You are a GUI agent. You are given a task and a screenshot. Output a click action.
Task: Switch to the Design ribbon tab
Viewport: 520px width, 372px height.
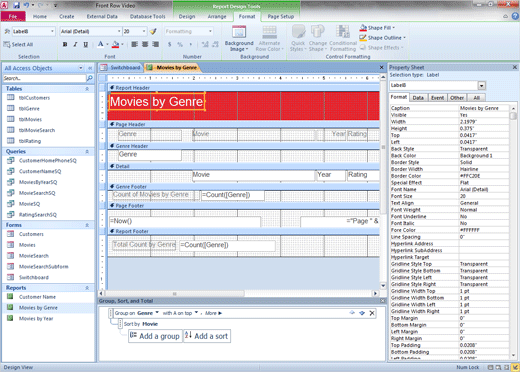[x=187, y=16]
